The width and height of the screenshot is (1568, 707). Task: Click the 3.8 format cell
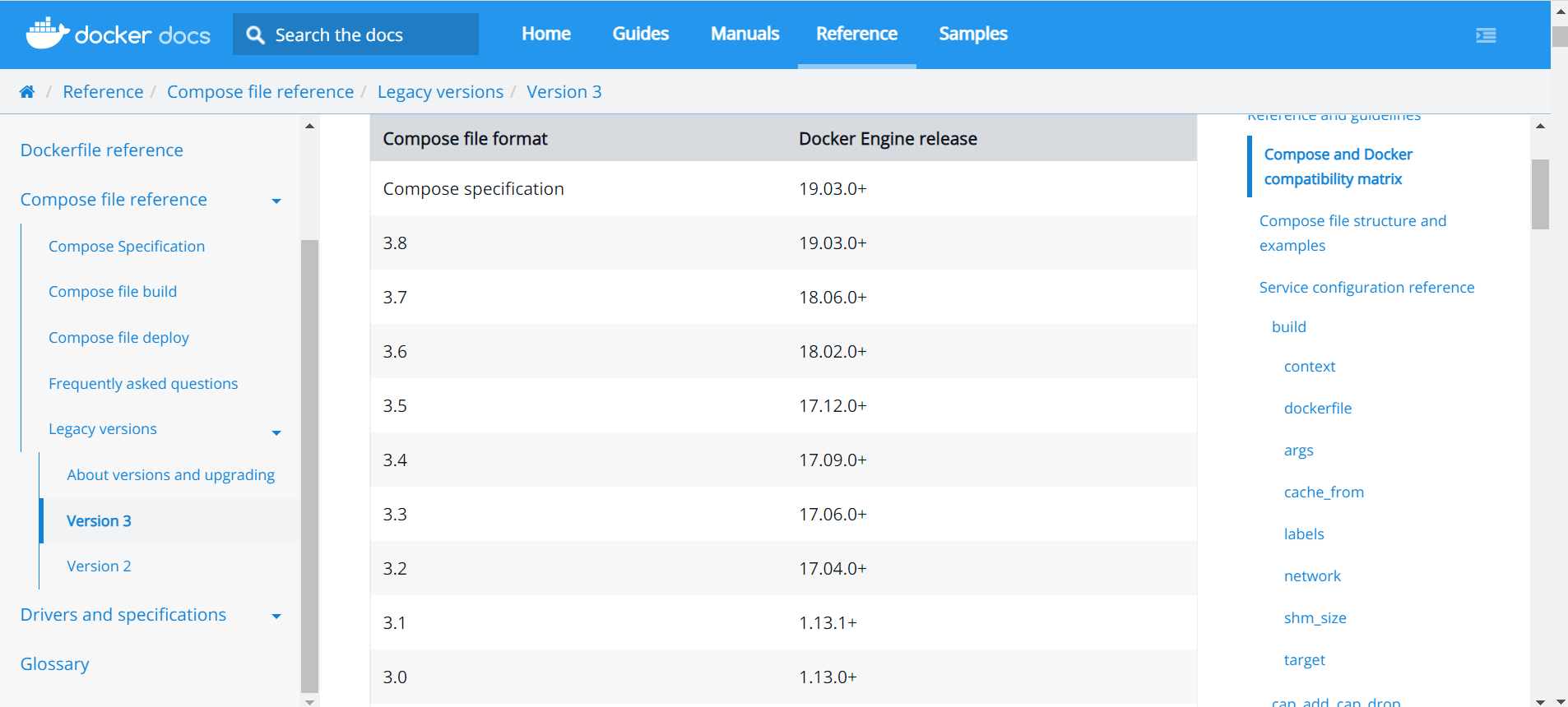[x=395, y=243]
